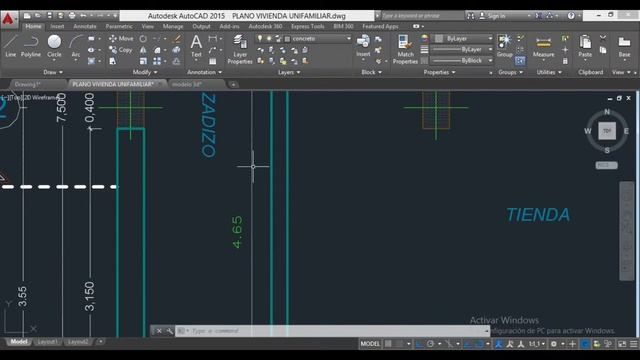Toggle ortho mode in status bar
The image size is (640, 360).
point(419,344)
